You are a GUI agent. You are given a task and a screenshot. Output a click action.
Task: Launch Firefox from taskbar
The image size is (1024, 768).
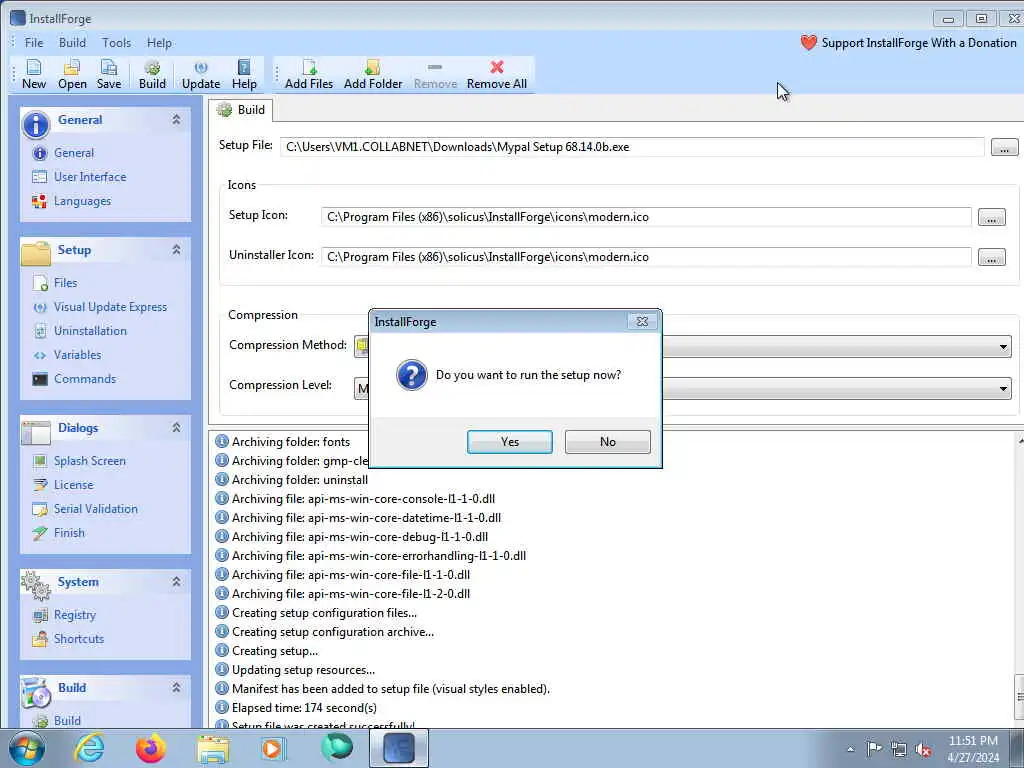click(151, 748)
